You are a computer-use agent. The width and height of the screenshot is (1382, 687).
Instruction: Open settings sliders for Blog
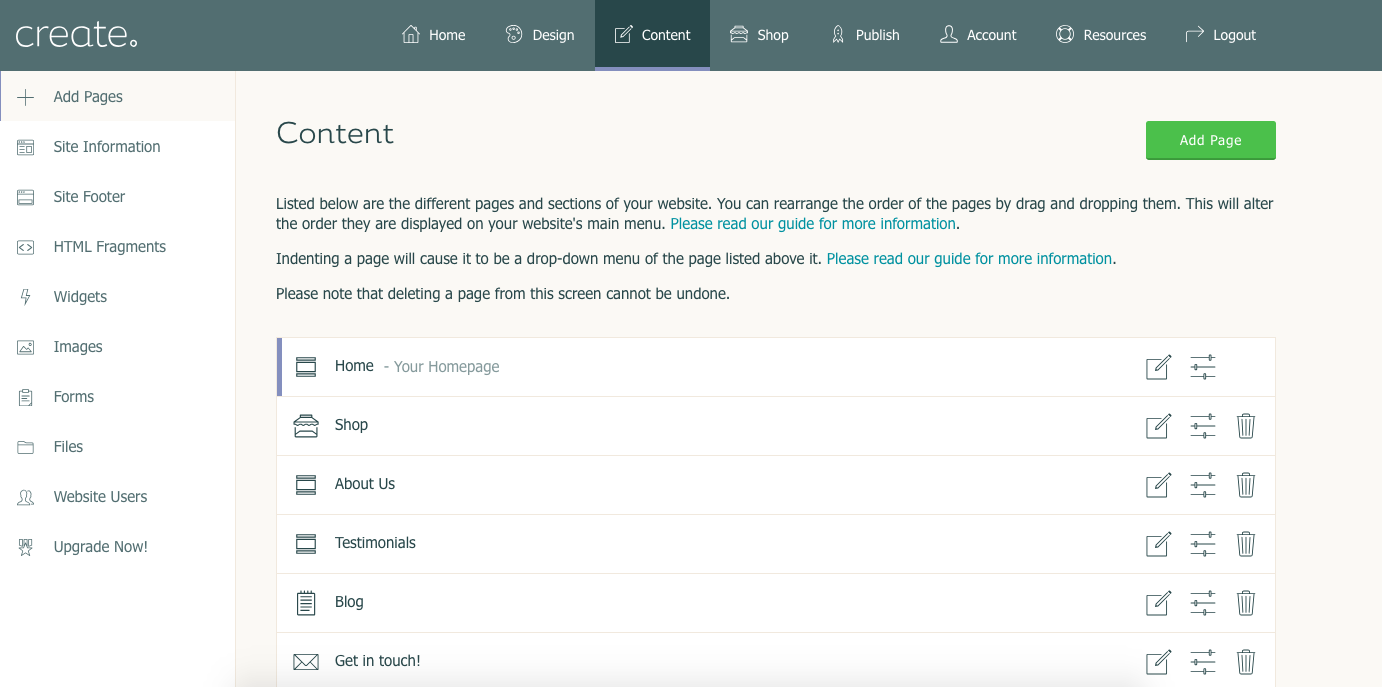pos(1203,603)
